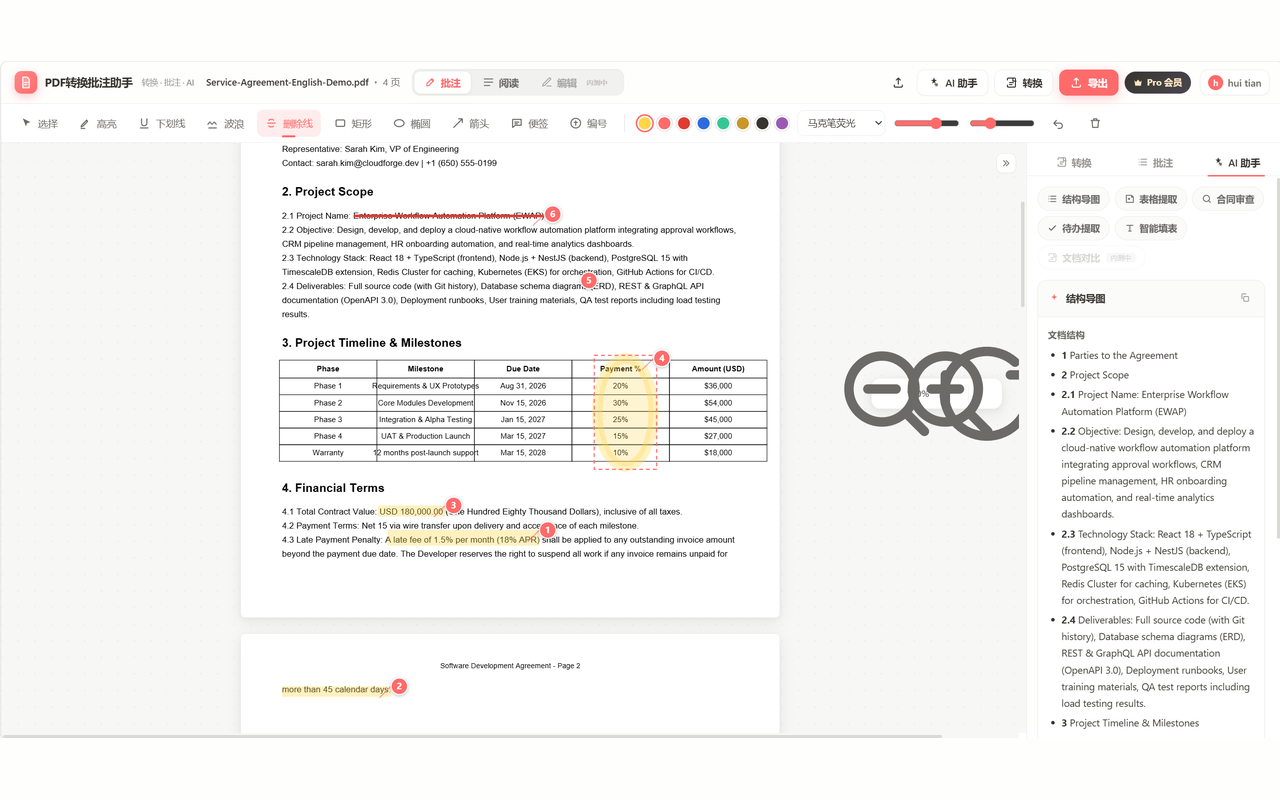
Task: Open the 批注 tab in side panel
Action: click(x=1154, y=163)
